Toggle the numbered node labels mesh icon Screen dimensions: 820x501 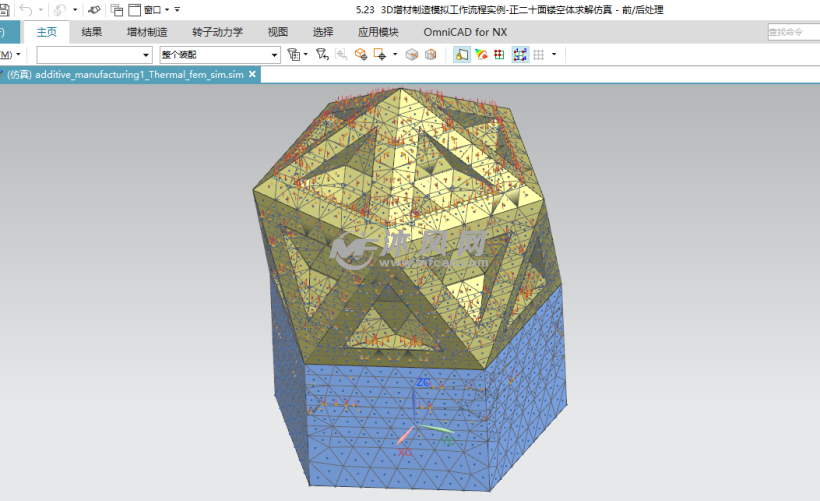pyautogui.click(x=520, y=54)
